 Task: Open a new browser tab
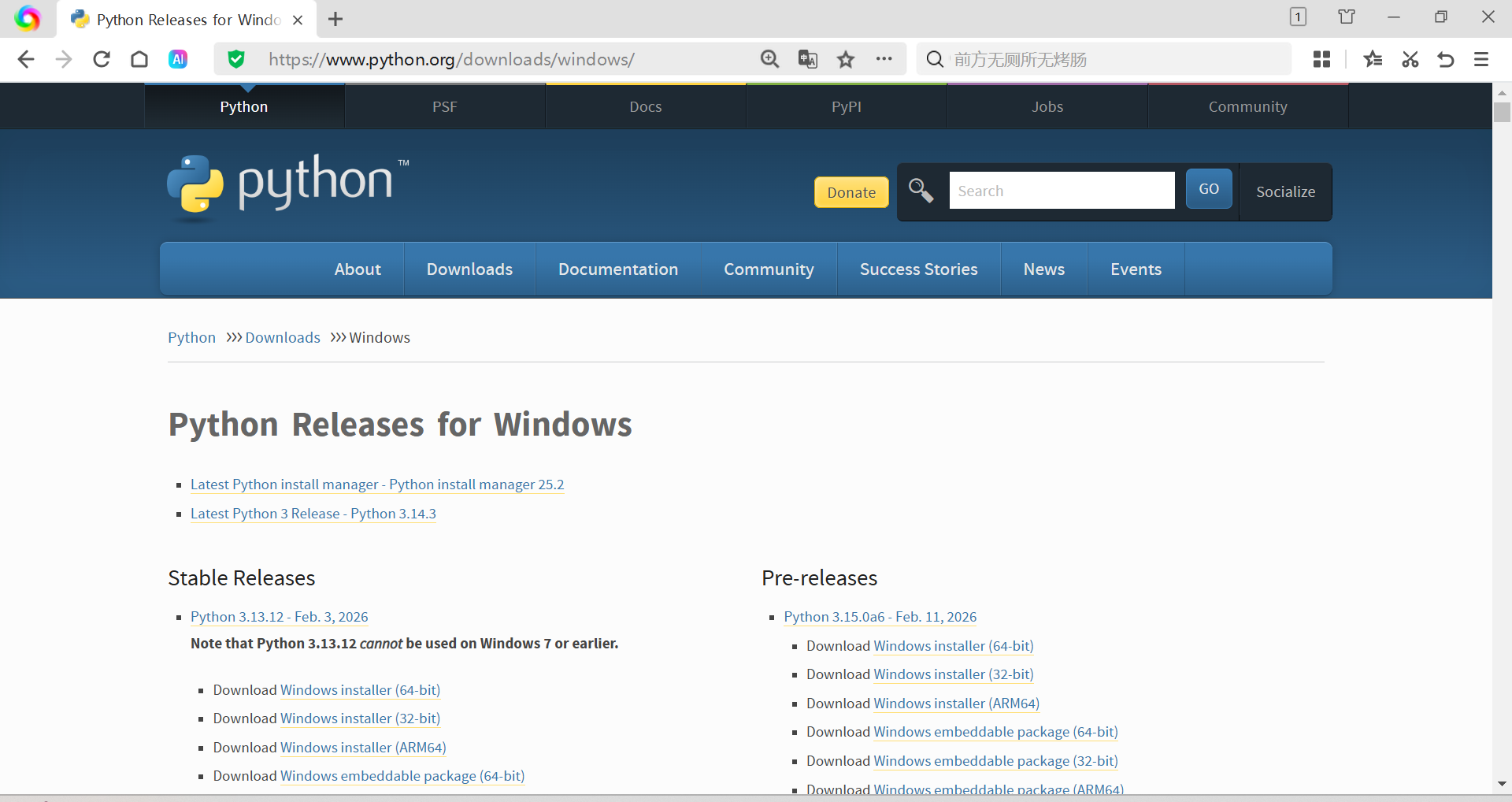(x=335, y=19)
